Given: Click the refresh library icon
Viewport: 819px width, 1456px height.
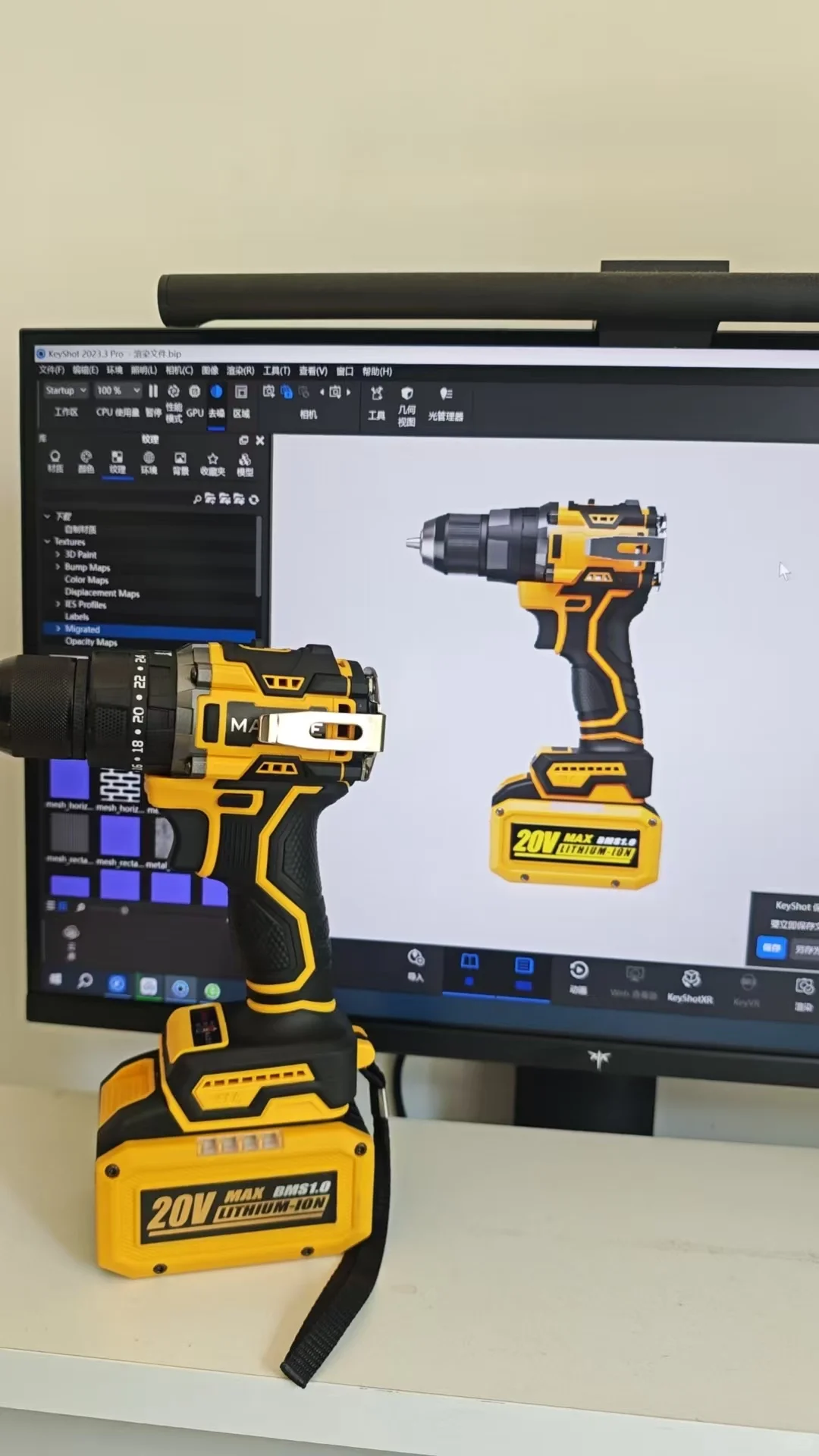Looking at the screenshot, I should point(253,499).
